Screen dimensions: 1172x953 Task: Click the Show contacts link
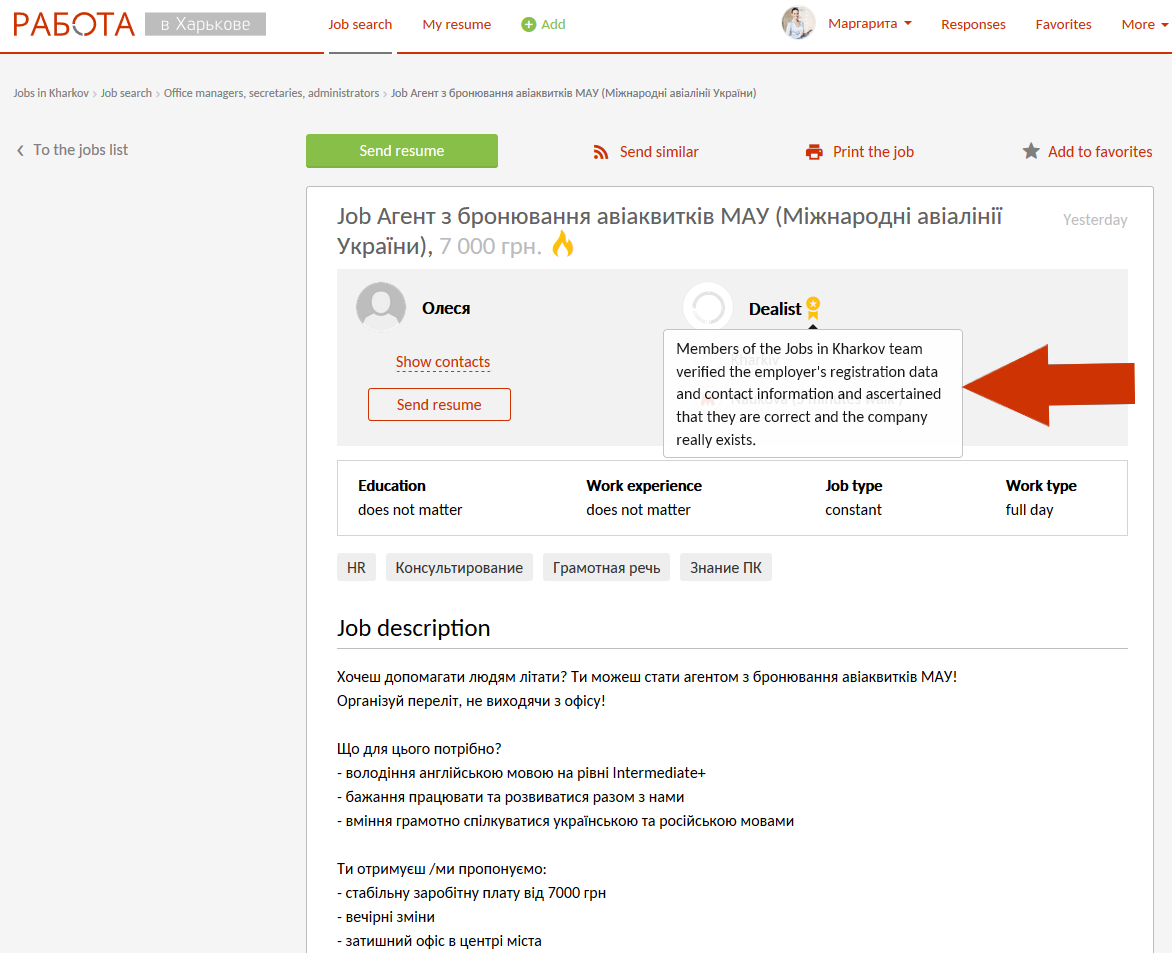[443, 362]
